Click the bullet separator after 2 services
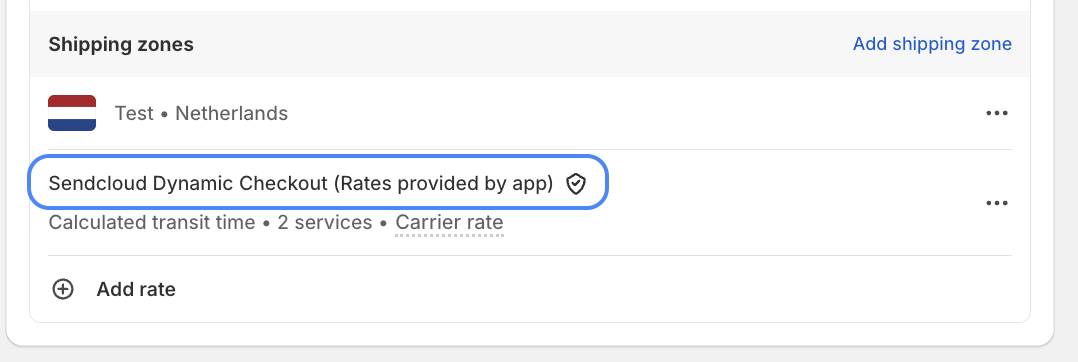Screen dimensions: 1078x362 [x=384, y=223]
